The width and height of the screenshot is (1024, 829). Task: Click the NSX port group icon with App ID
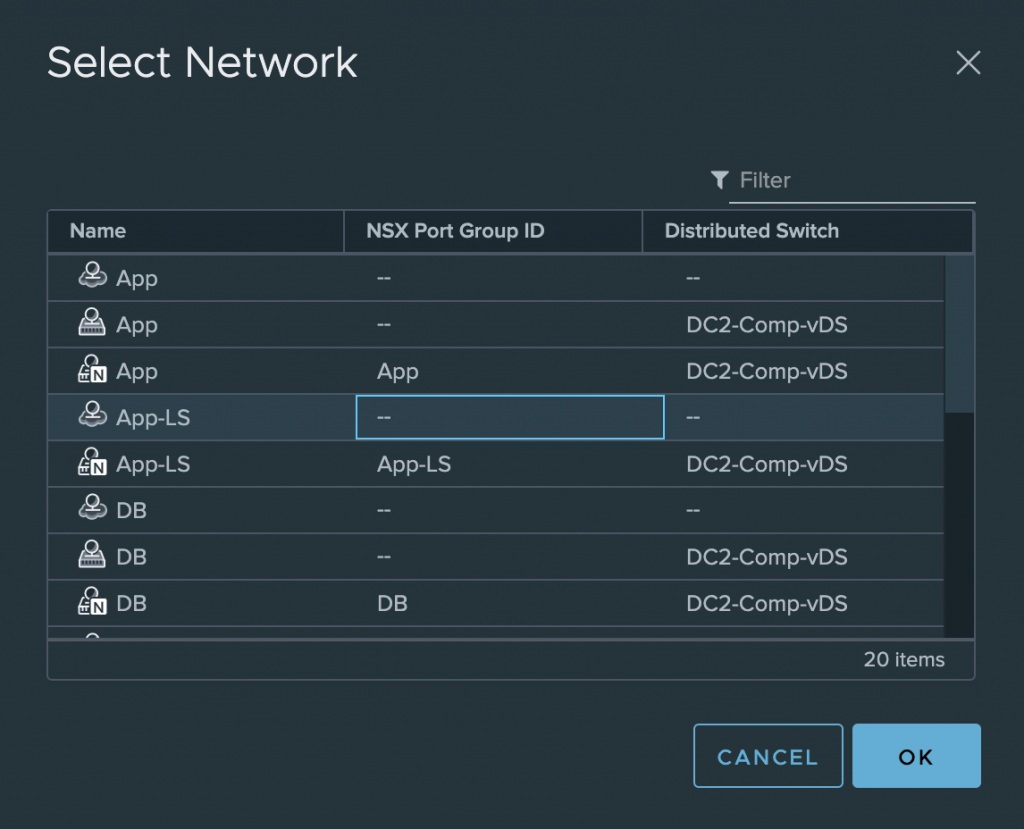point(92,368)
